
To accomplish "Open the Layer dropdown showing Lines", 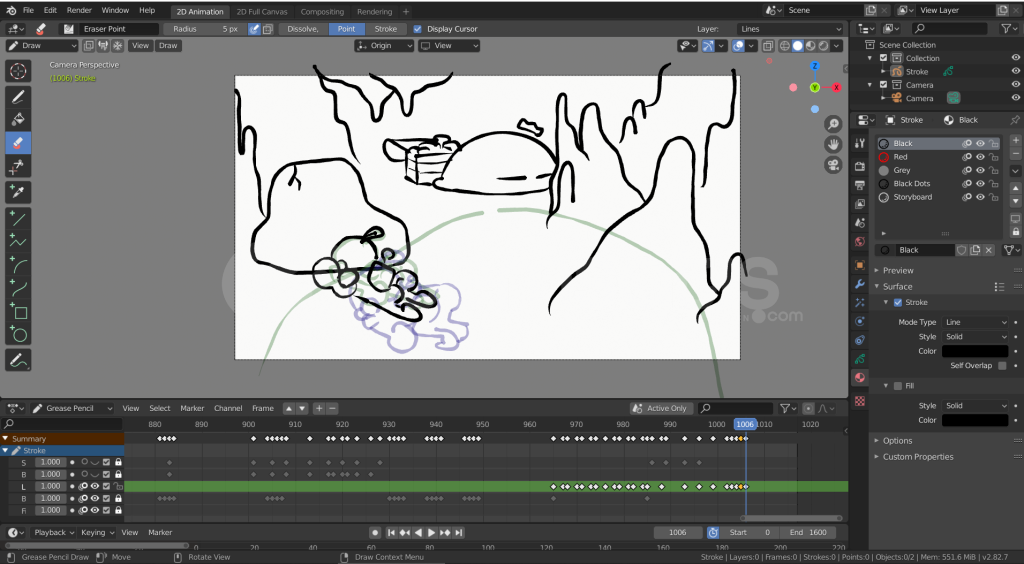I will tap(789, 29).
